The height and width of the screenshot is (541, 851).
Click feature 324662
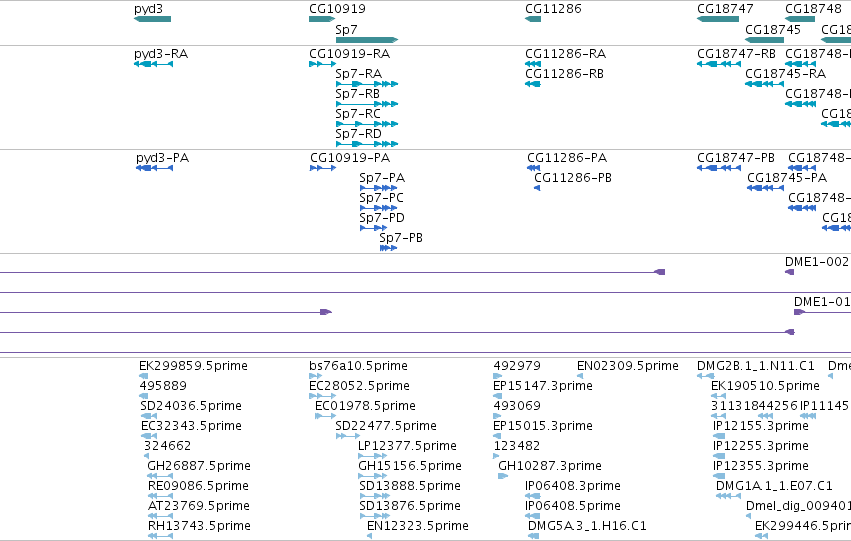pos(147,456)
